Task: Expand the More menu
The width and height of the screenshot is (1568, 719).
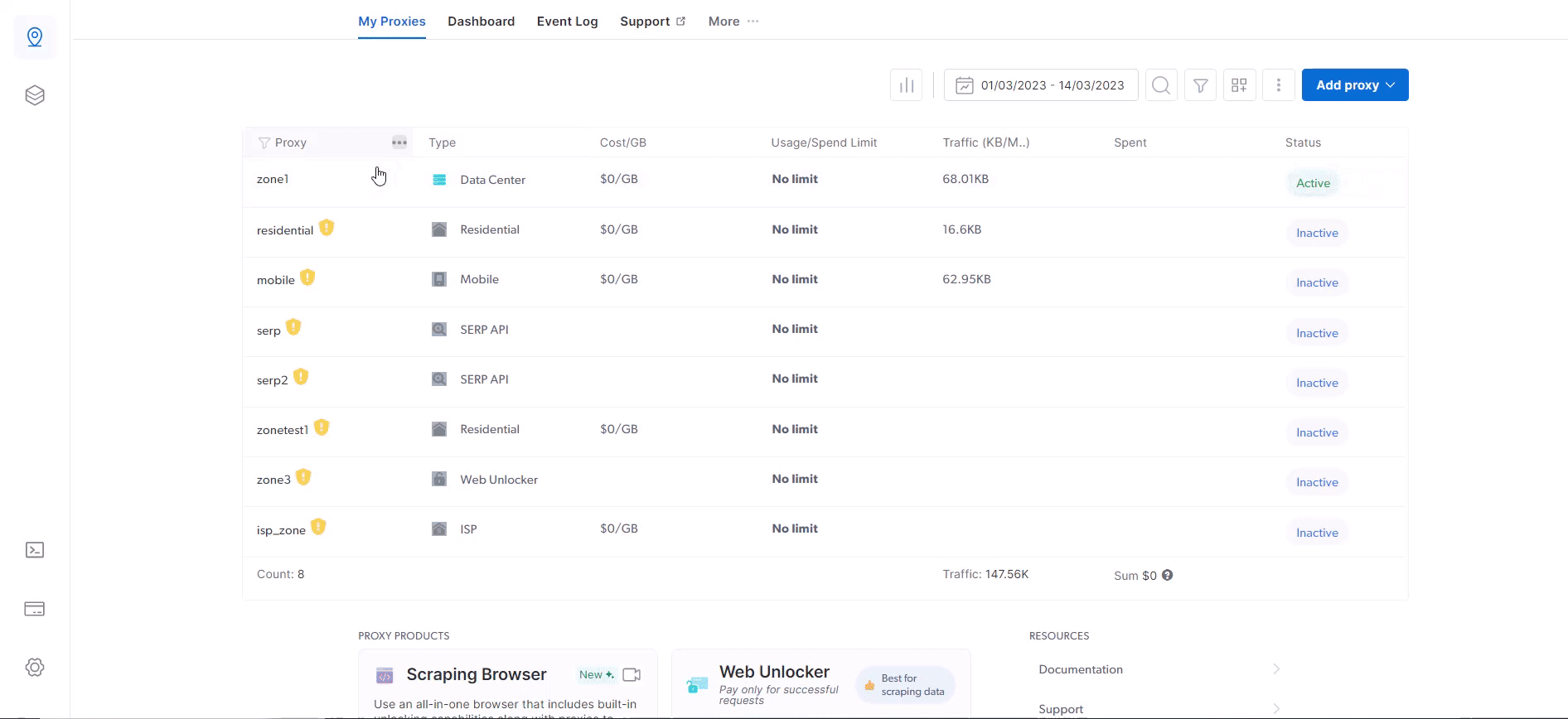Action: tap(733, 22)
